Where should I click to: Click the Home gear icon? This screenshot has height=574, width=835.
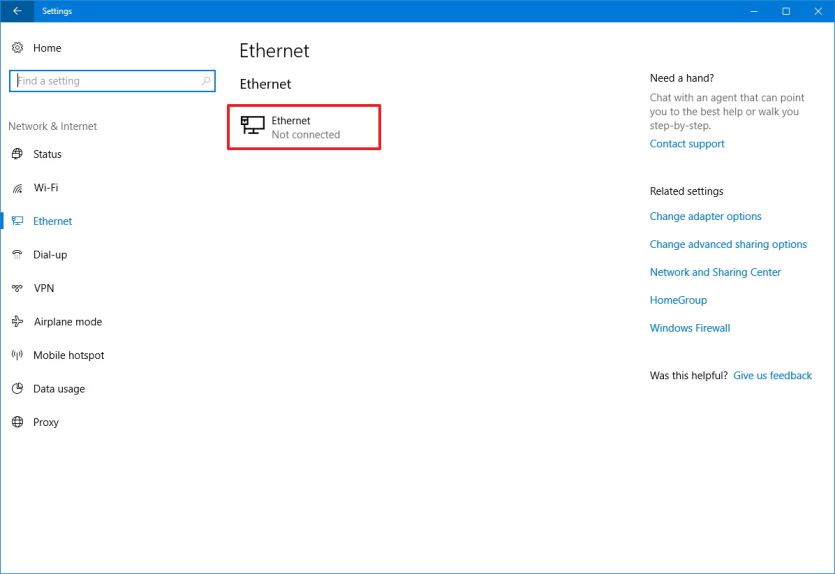(x=17, y=48)
